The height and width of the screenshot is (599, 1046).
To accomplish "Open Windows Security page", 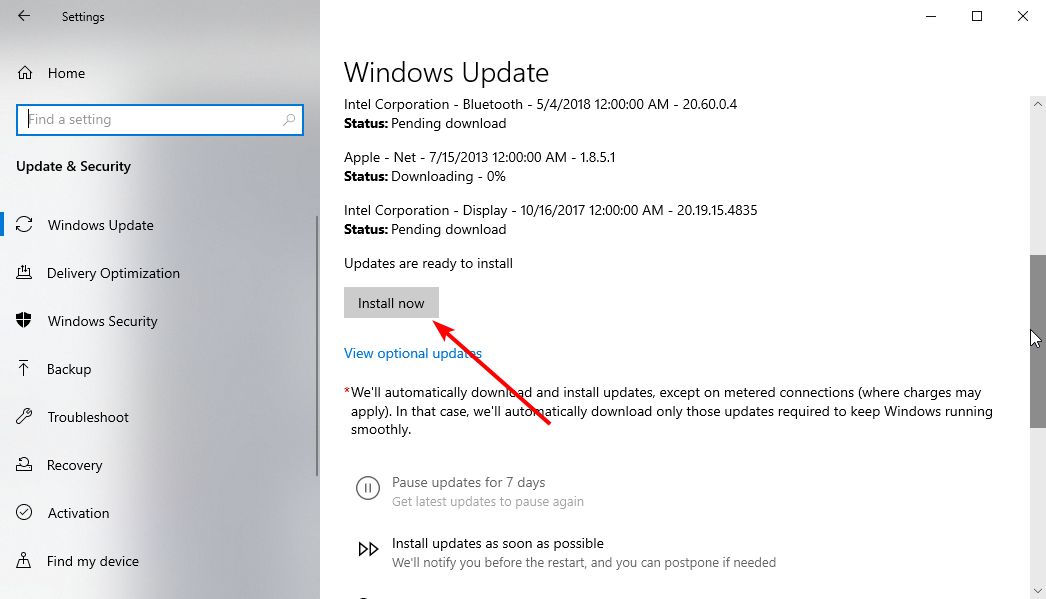I will tap(102, 322).
